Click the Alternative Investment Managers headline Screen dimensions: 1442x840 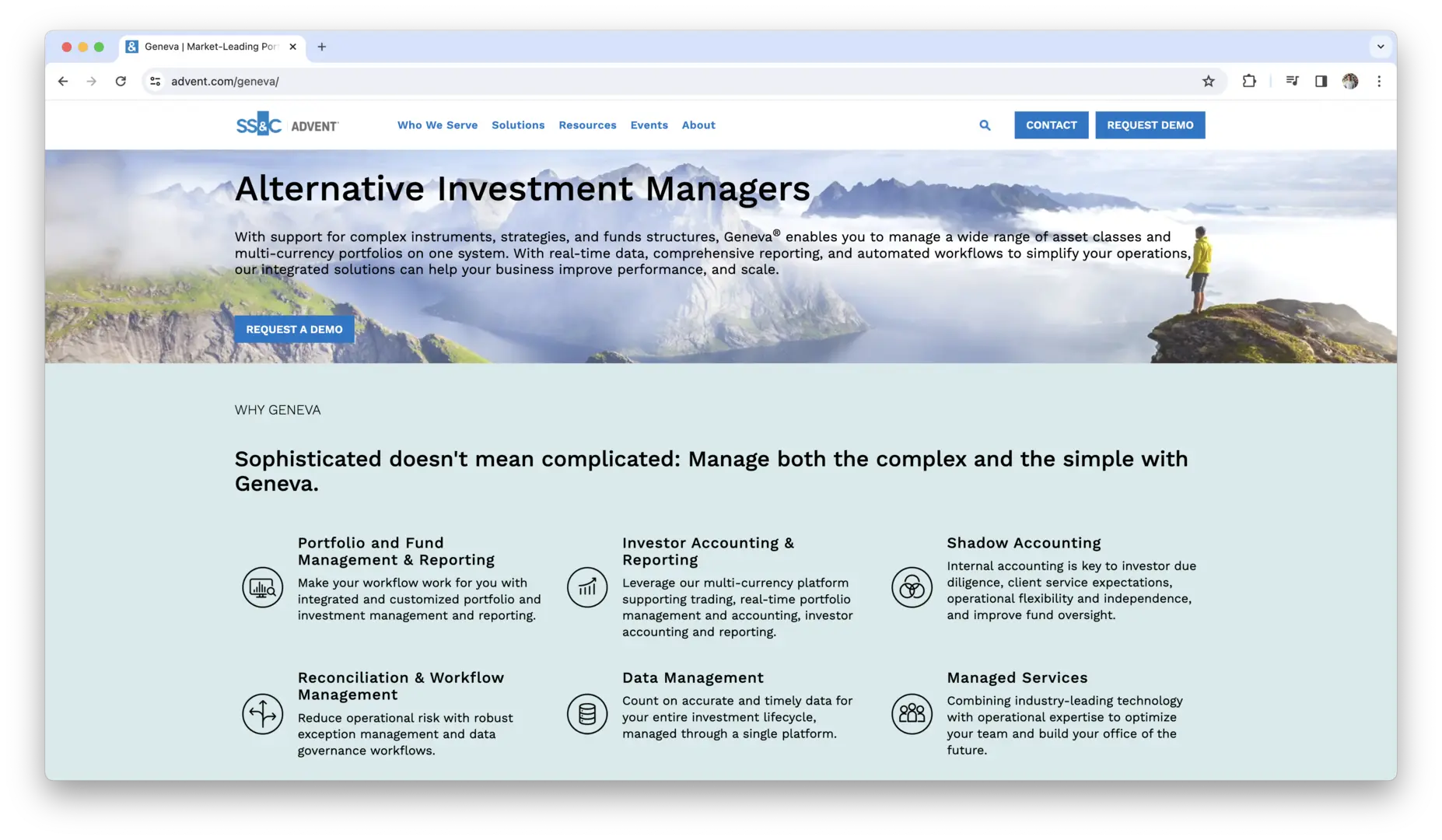523,188
